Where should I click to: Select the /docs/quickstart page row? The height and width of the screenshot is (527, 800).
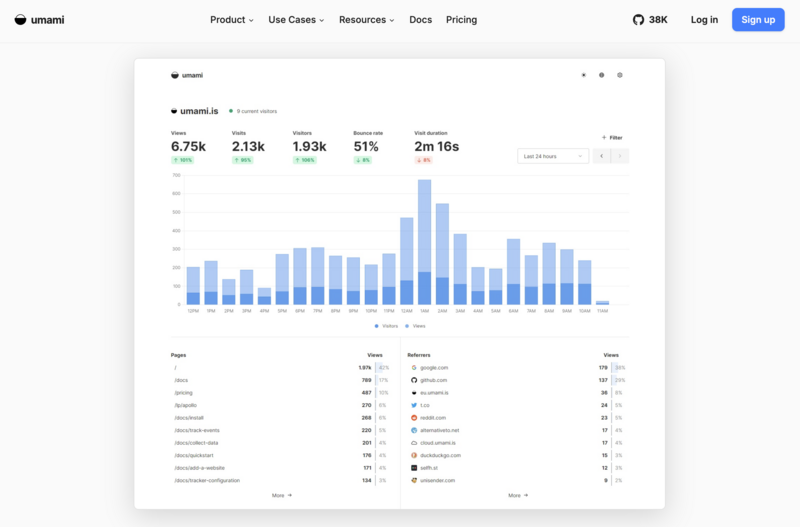click(280, 455)
